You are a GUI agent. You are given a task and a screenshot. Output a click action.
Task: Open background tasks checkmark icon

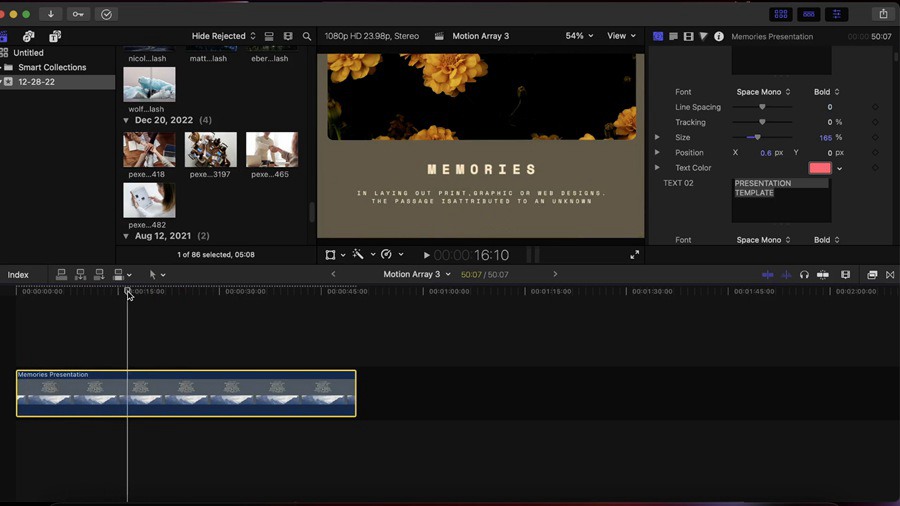tap(106, 14)
